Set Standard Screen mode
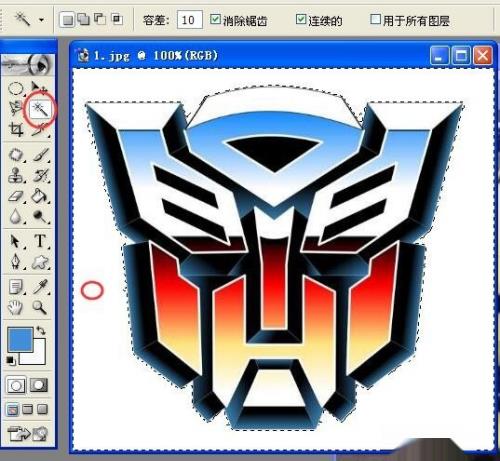 point(13,410)
